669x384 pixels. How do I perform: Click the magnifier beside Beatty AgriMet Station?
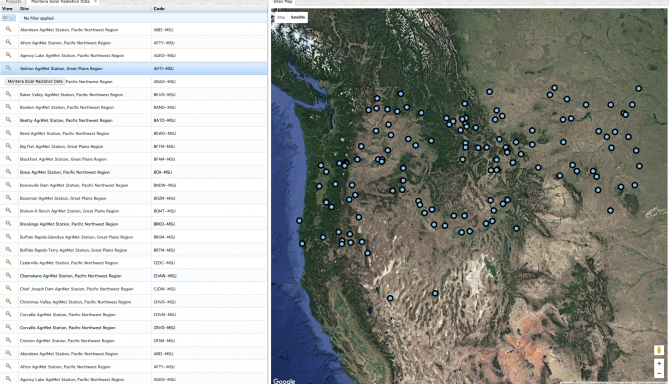coord(8,120)
